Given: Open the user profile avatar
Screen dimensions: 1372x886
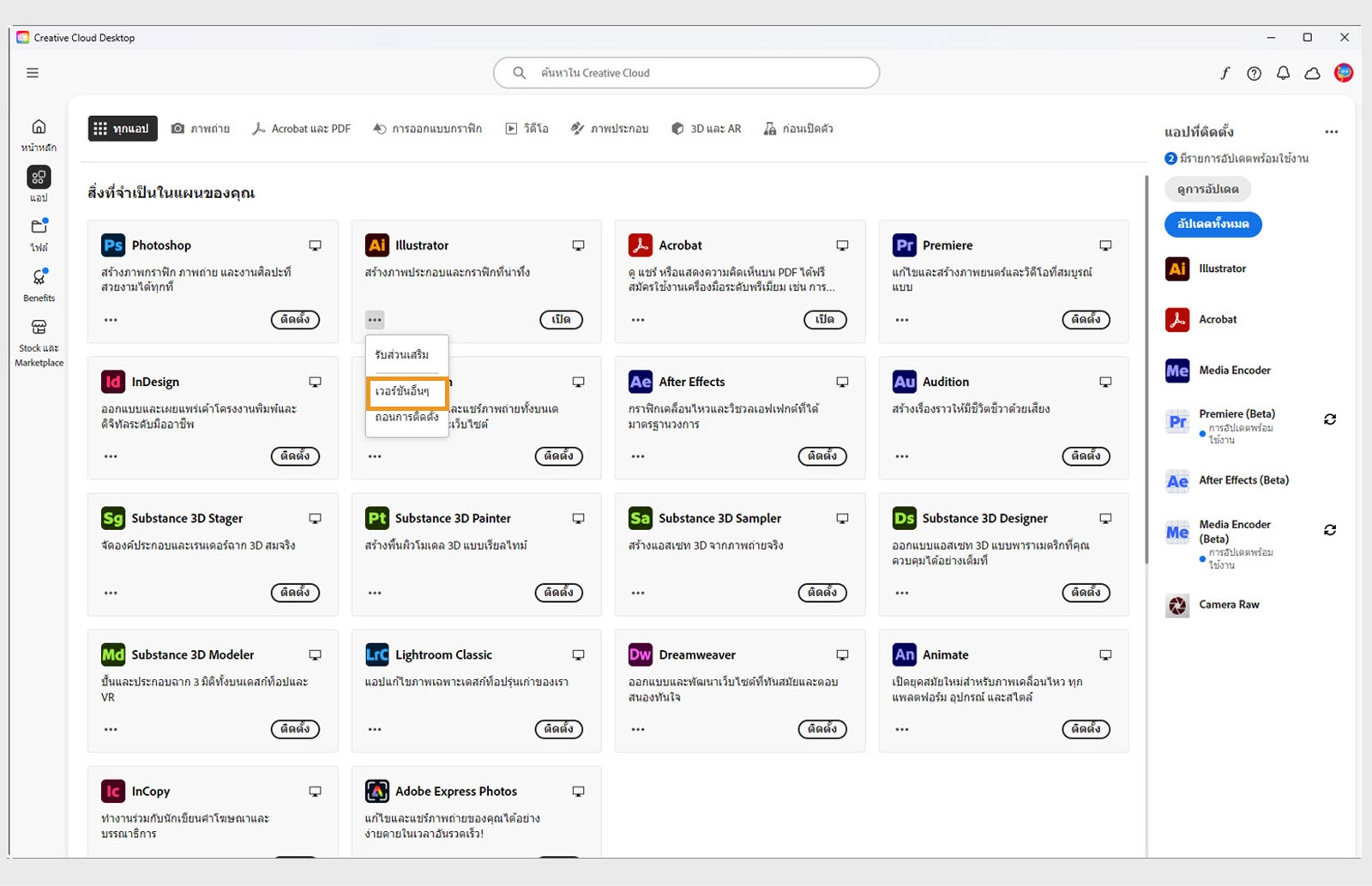Looking at the screenshot, I should [1344, 73].
